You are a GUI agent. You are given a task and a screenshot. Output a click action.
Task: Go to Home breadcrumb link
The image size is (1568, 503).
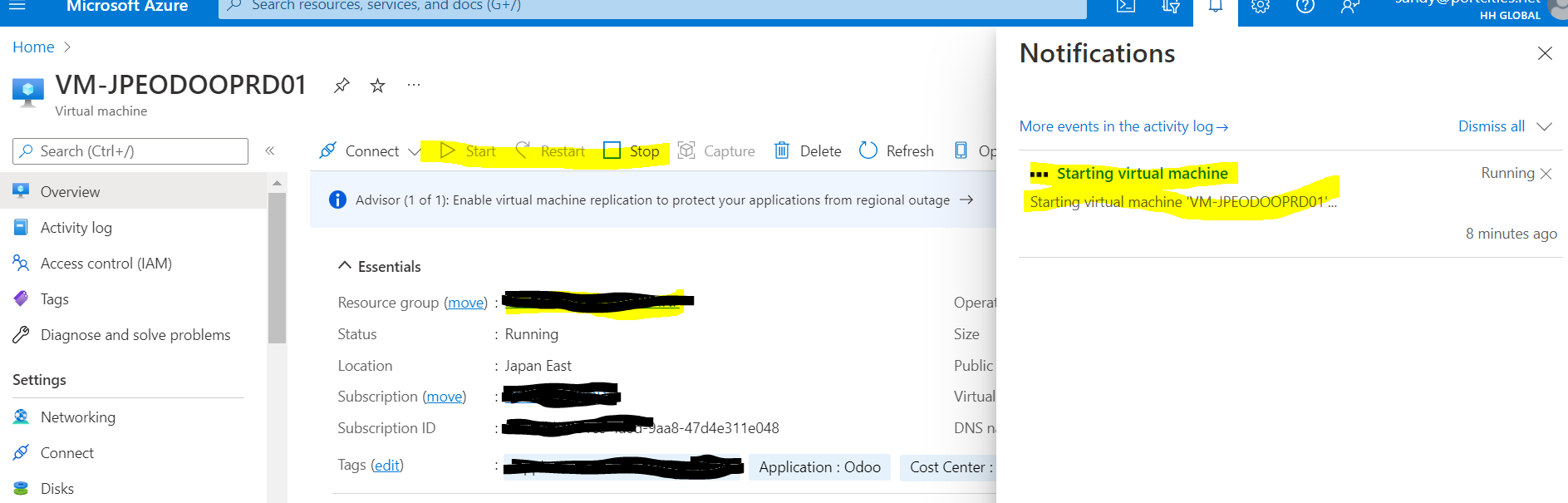point(33,47)
